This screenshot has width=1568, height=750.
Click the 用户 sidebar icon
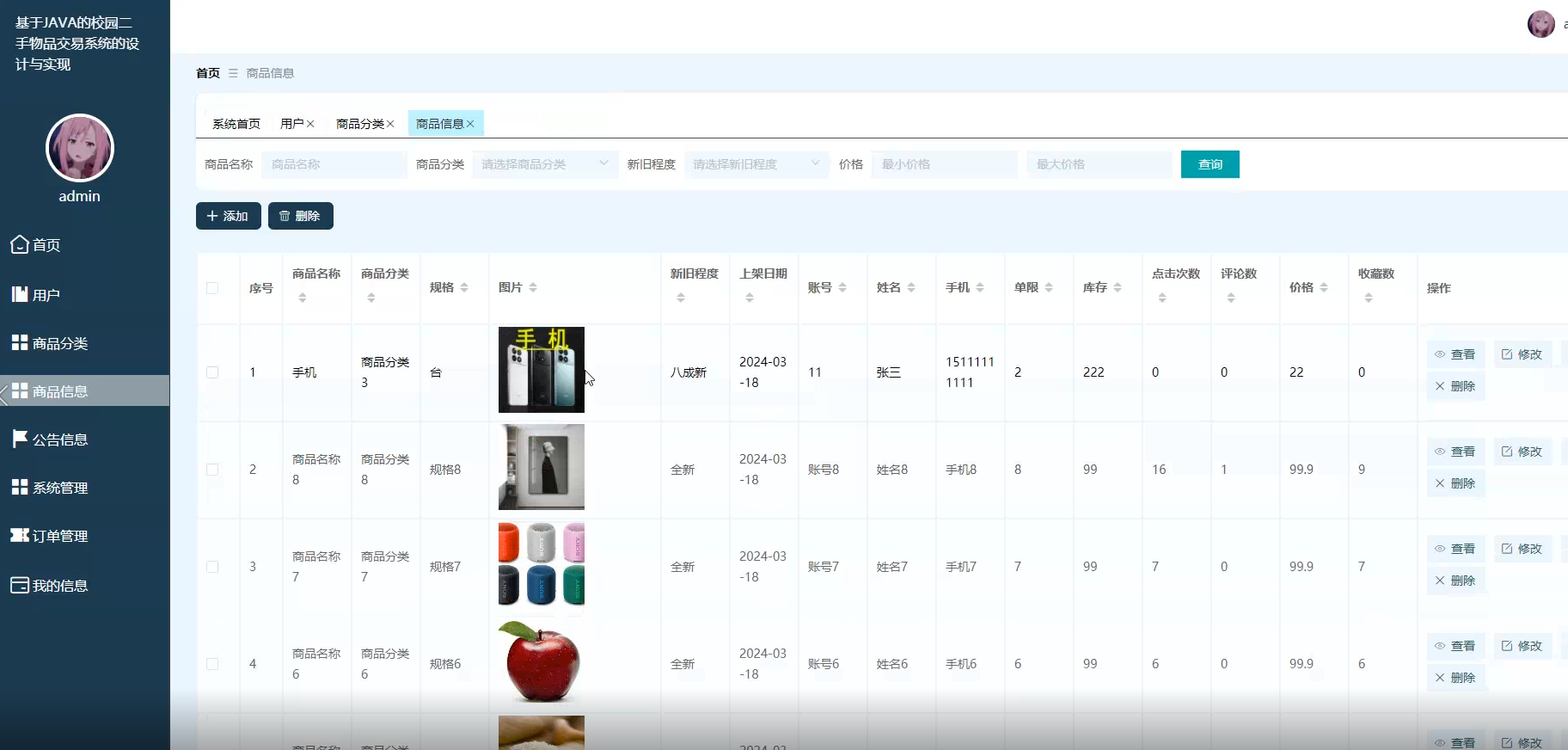tap(20, 294)
